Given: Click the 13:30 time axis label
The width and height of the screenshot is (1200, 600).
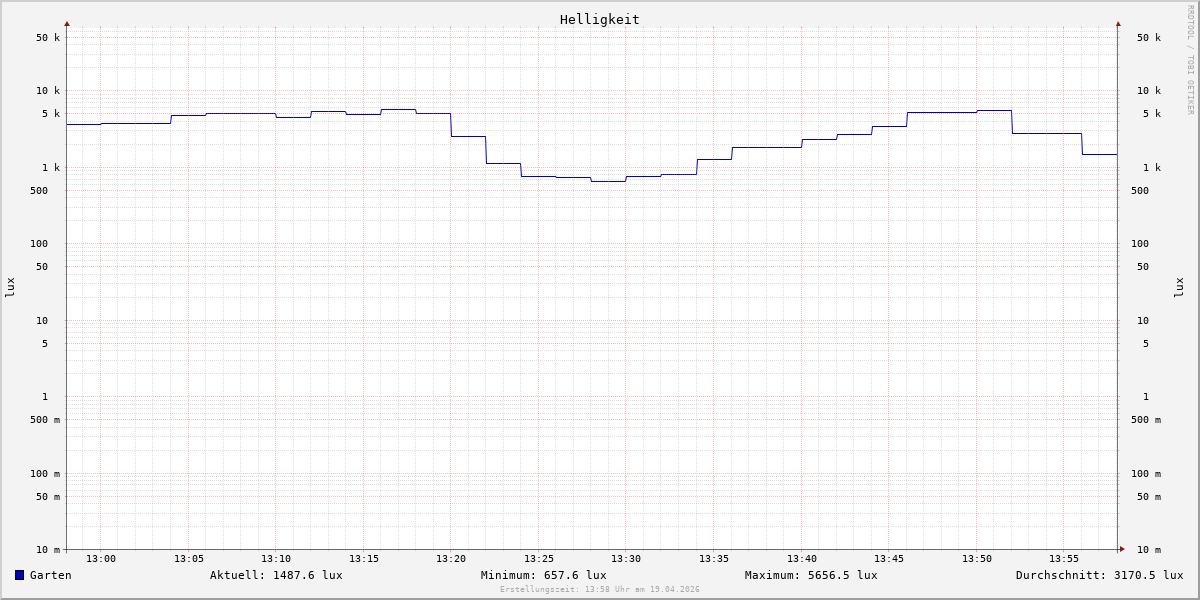Looking at the screenshot, I should click(626, 559).
